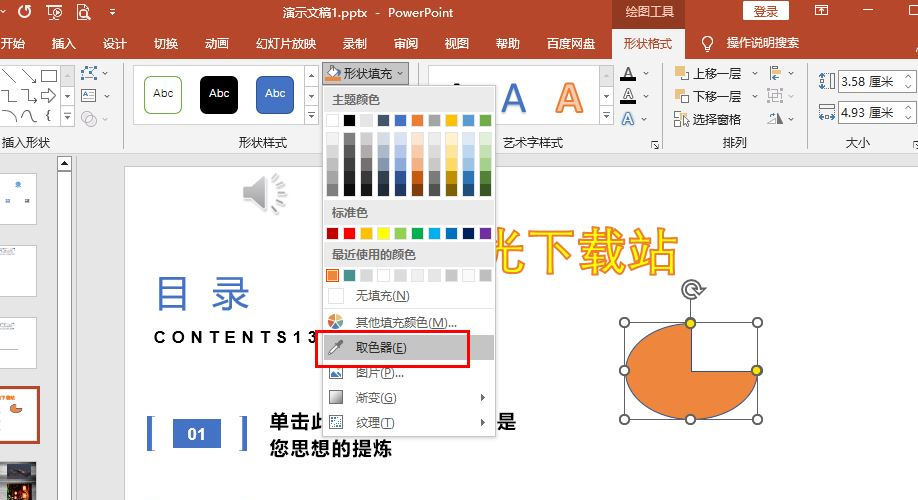Image resolution: width=918 pixels, height=500 pixels.
Task: Click the print preview icon in quick access
Action: tap(84, 12)
